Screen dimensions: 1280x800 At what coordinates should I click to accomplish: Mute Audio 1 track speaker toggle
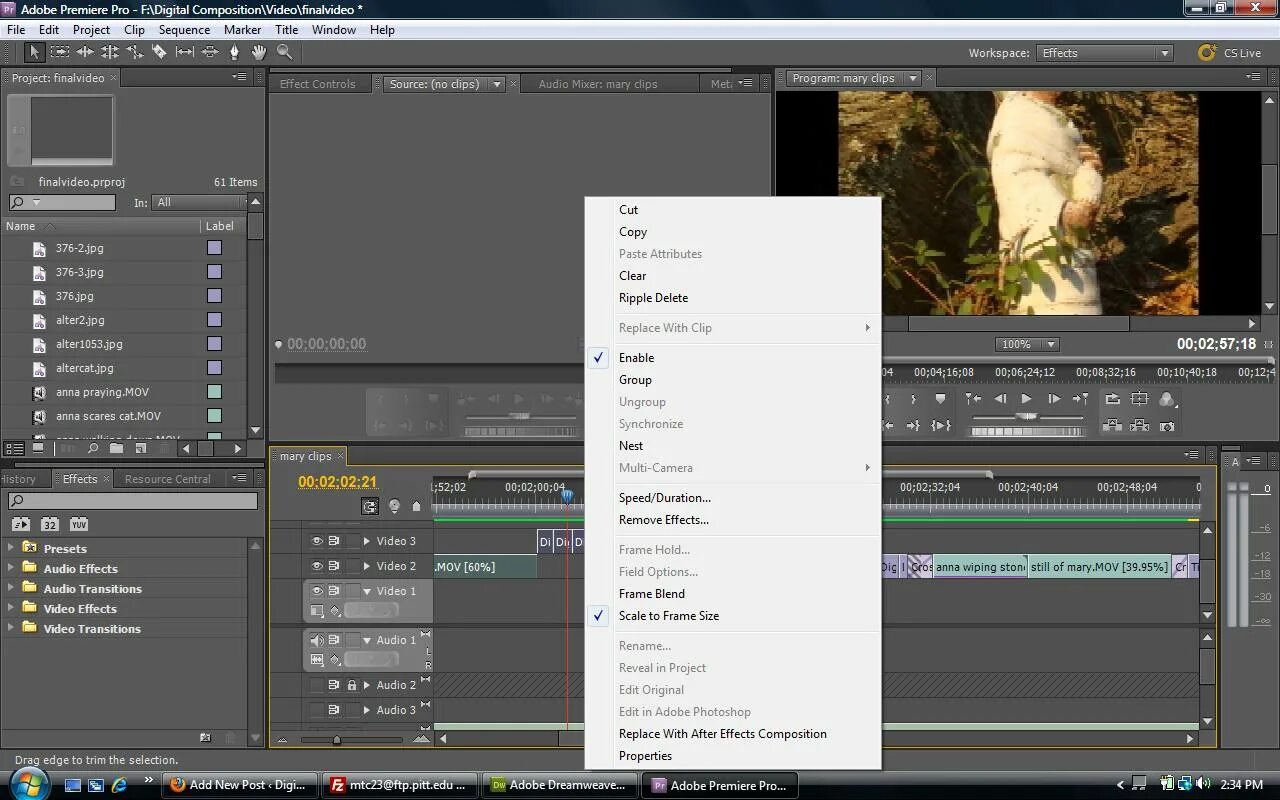317,640
